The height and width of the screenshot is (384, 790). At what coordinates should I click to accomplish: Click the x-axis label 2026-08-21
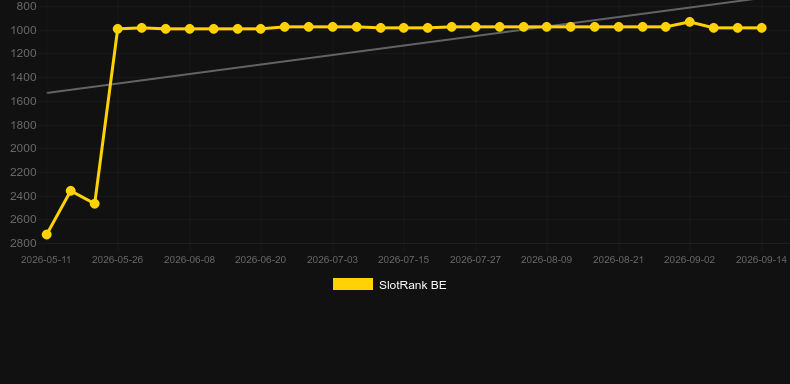(x=618, y=260)
